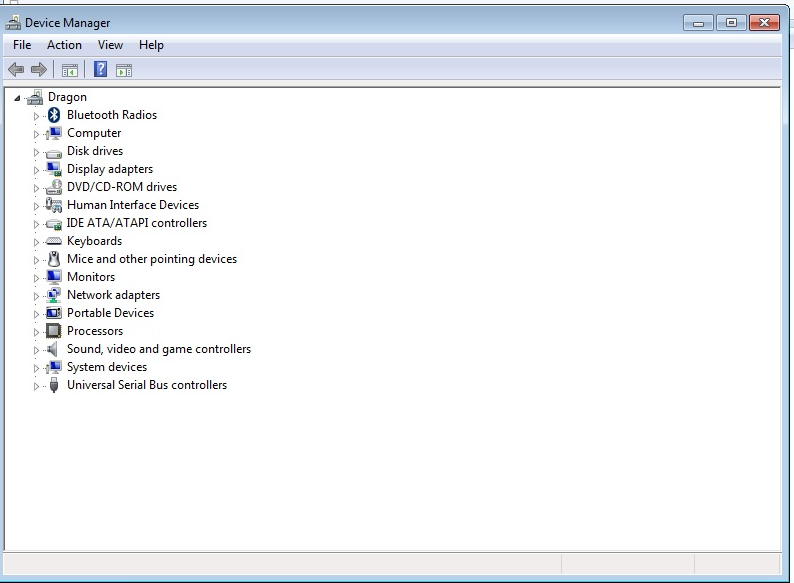Select the Display adapters label
This screenshot has width=794, height=583.
110,169
